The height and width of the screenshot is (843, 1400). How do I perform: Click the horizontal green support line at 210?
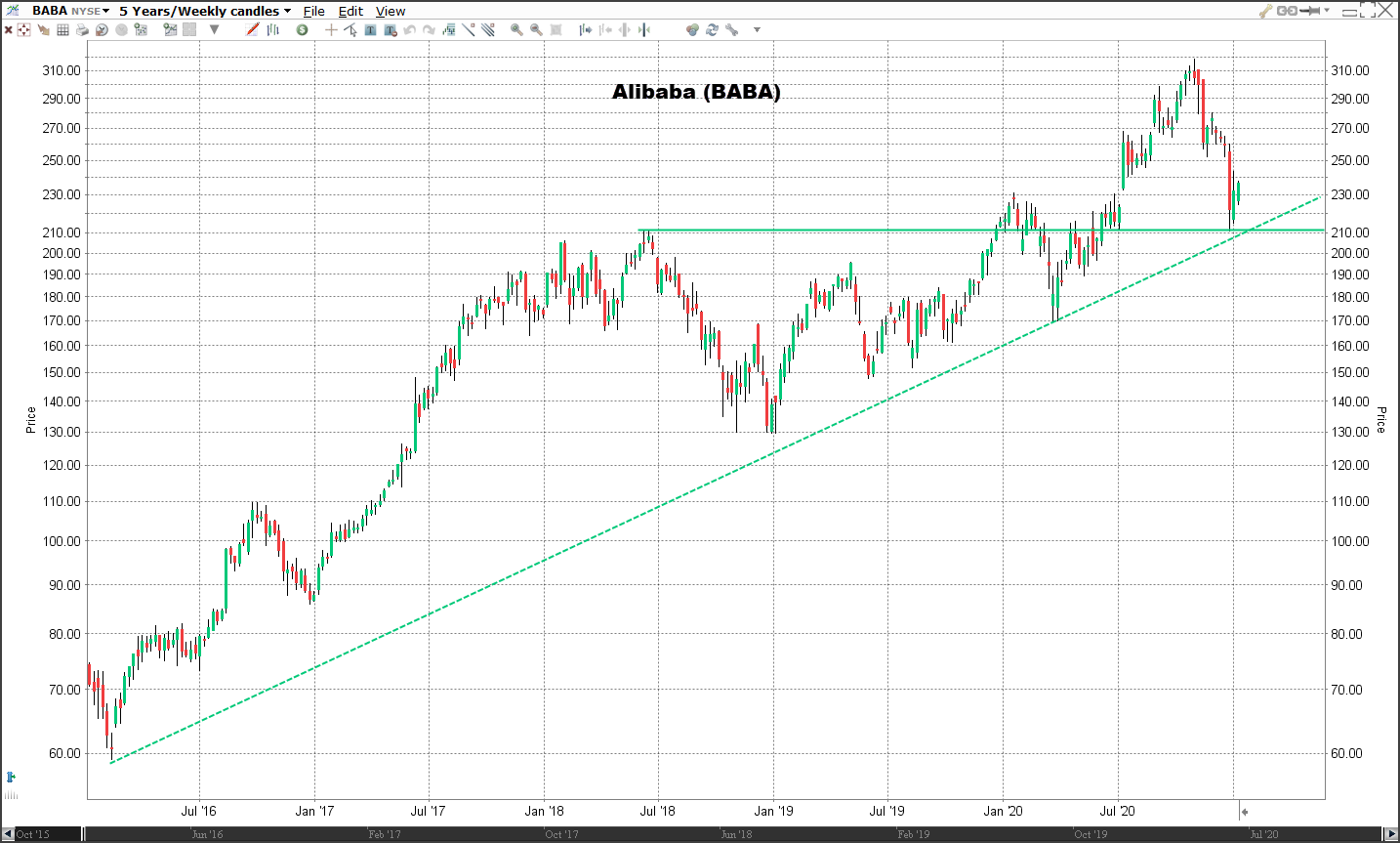point(981,231)
